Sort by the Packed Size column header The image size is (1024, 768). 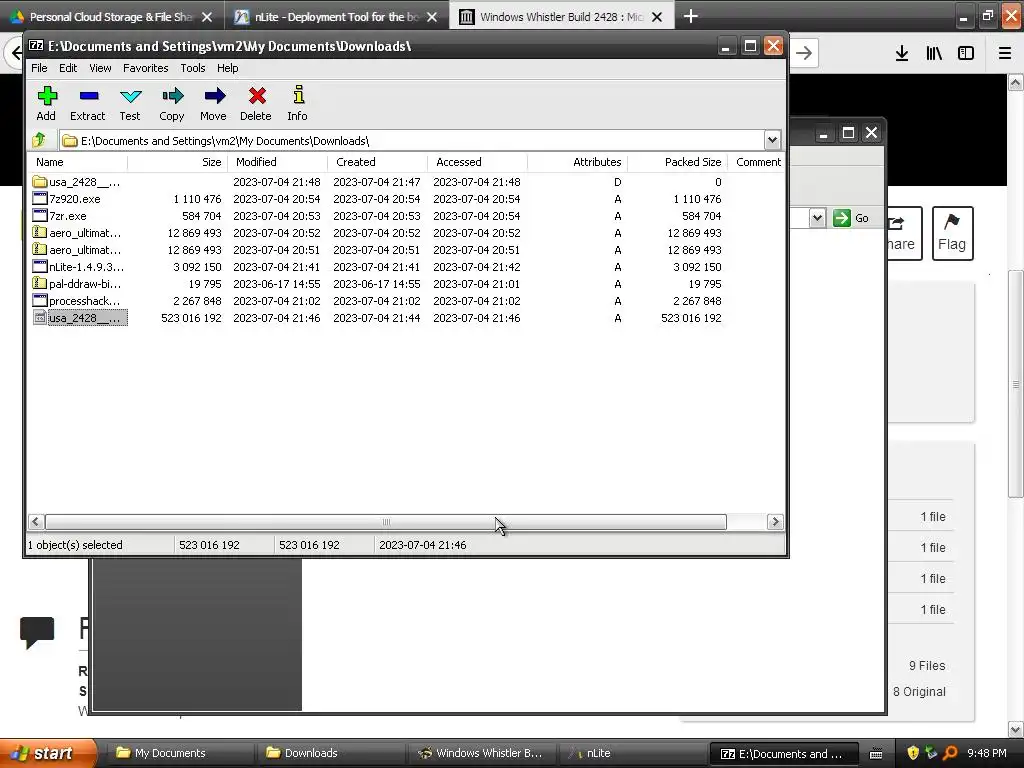(x=677, y=162)
